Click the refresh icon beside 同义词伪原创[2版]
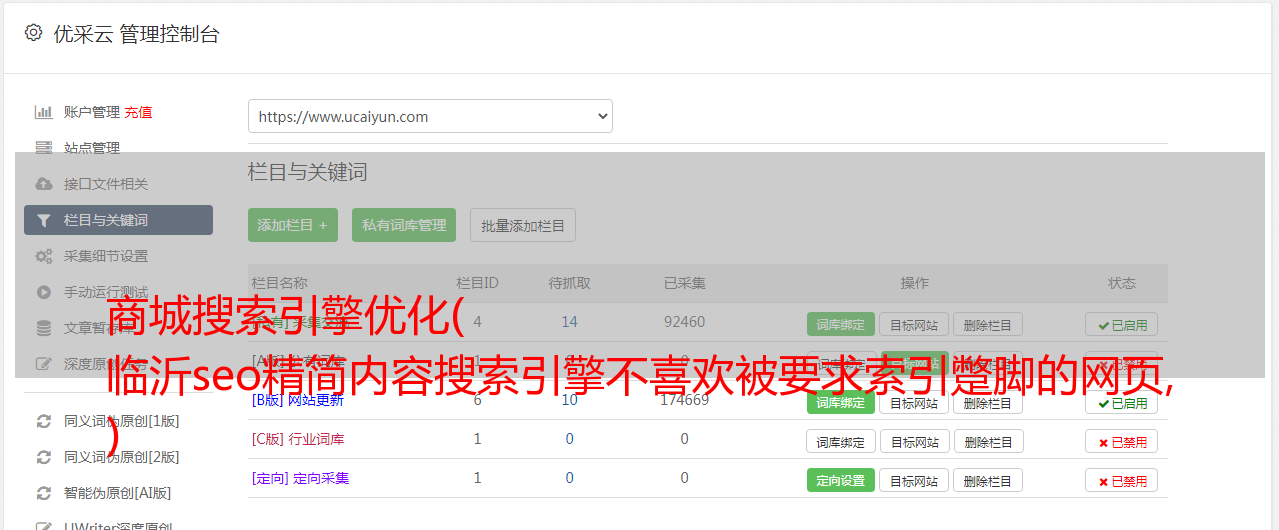1279x530 pixels. [44, 457]
